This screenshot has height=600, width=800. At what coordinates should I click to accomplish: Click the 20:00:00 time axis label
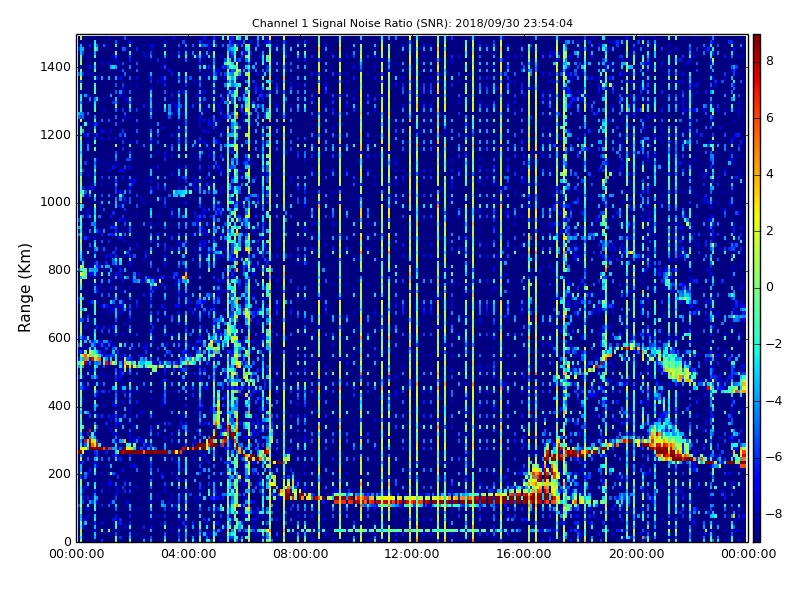pos(636,554)
